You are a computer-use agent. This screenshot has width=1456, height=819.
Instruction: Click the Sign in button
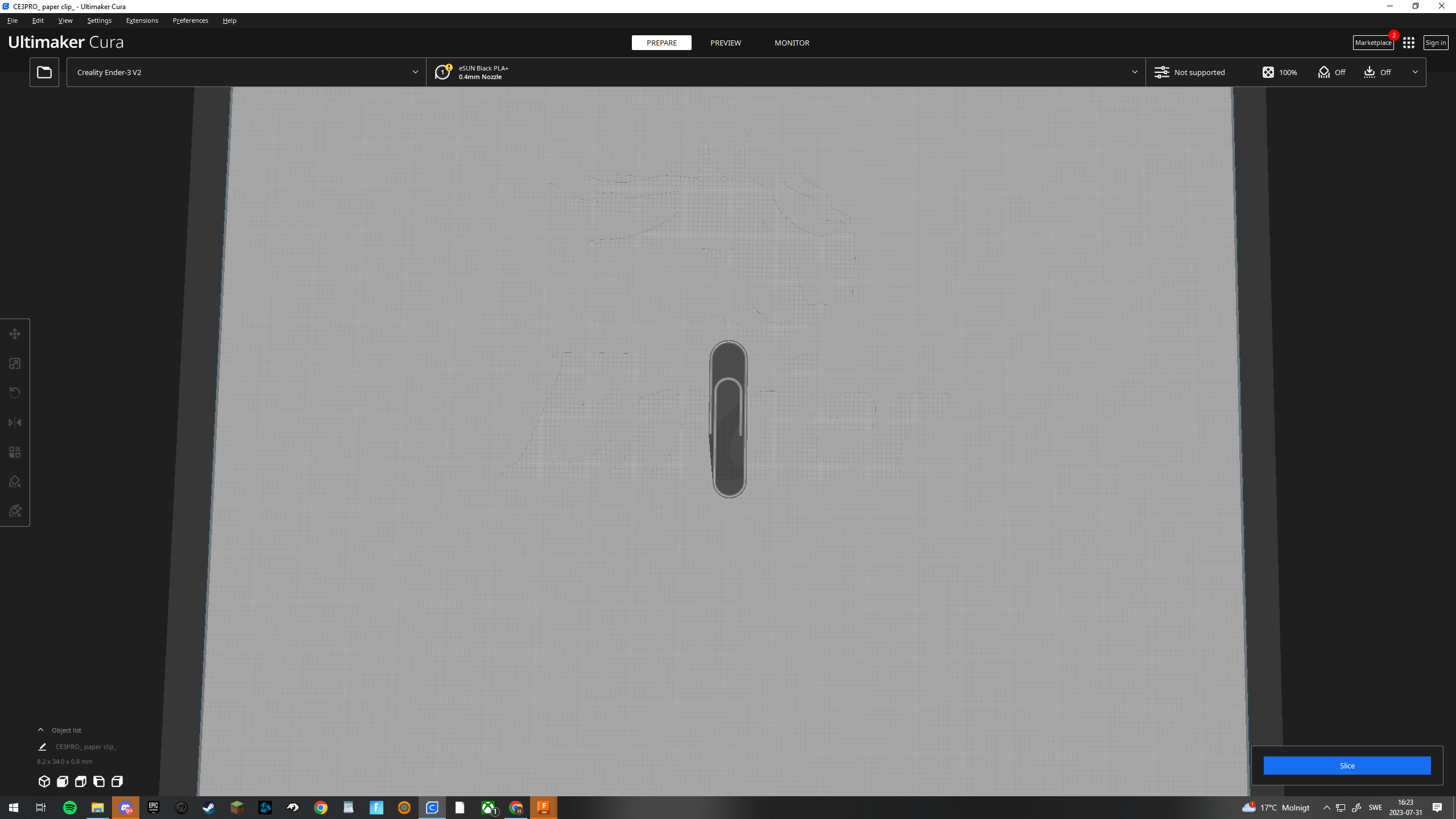click(x=1436, y=43)
